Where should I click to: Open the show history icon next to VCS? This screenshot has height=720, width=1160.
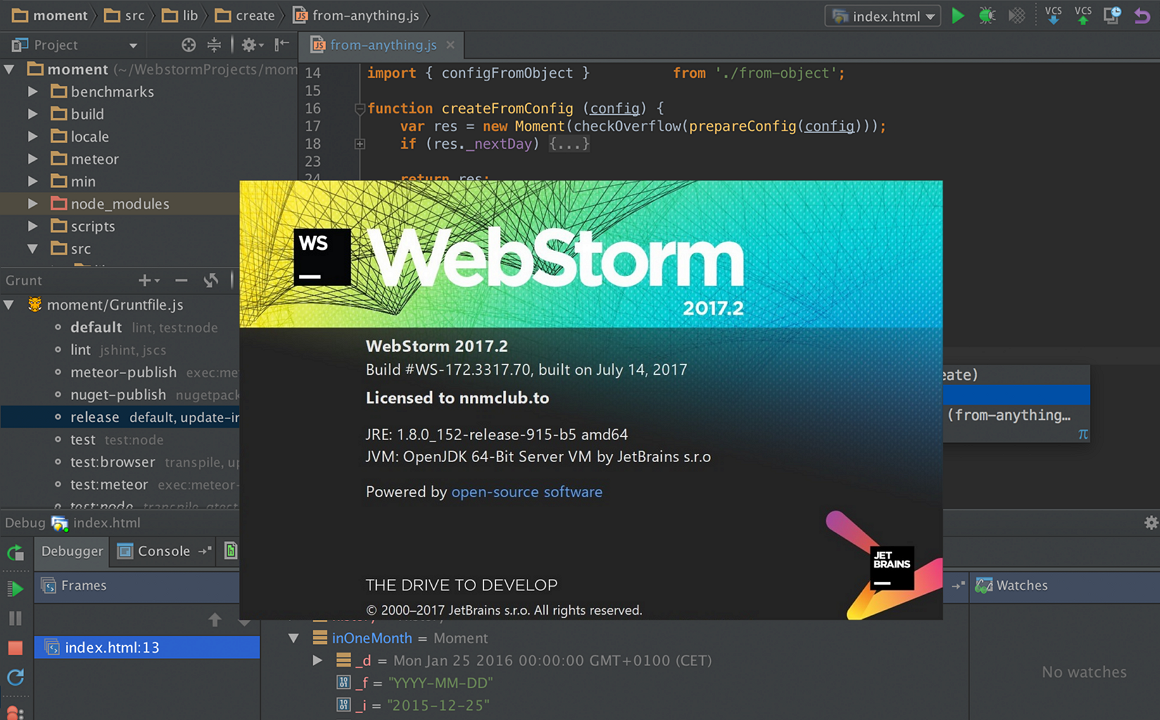1112,16
